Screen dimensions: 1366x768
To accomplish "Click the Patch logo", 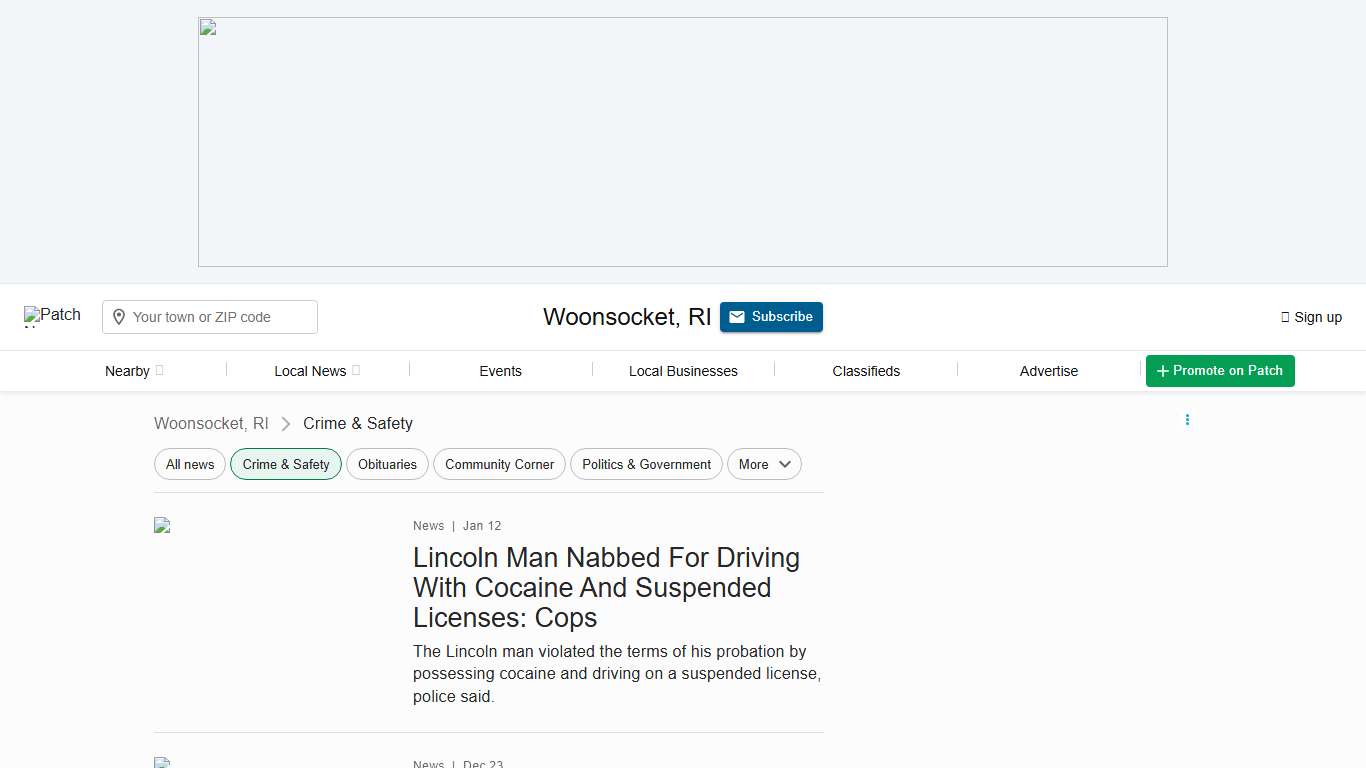I will pyautogui.click(x=52, y=316).
